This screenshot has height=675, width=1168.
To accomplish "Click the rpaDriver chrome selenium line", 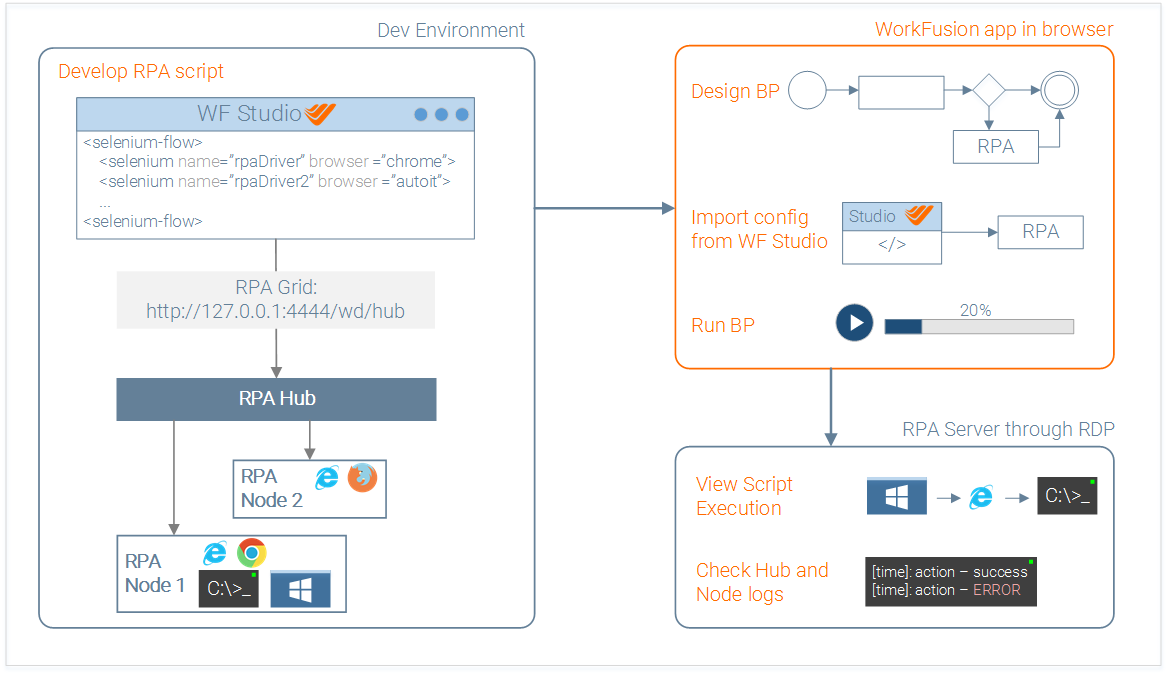I will pyautogui.click(x=277, y=162).
